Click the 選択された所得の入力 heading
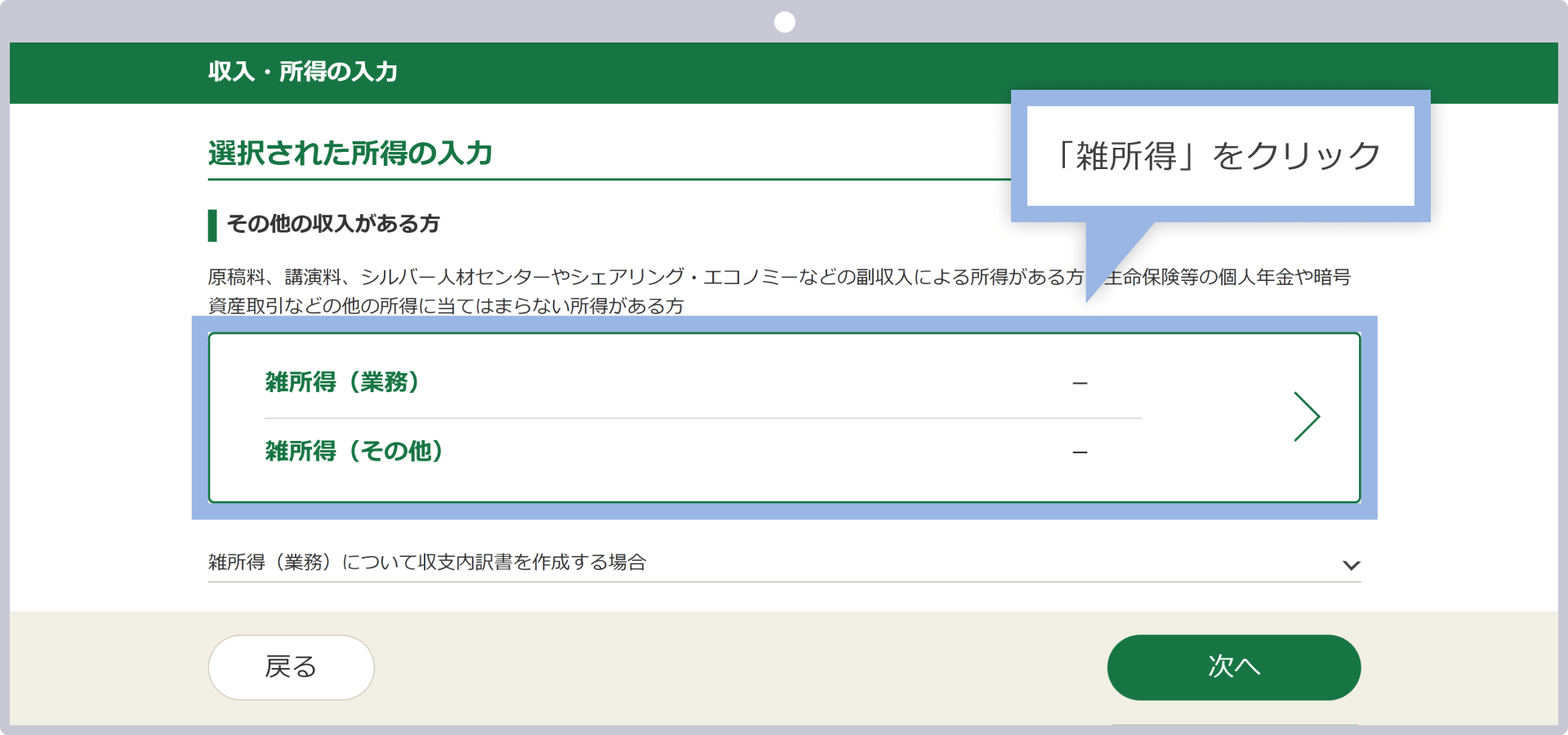1568x735 pixels. pos(350,154)
